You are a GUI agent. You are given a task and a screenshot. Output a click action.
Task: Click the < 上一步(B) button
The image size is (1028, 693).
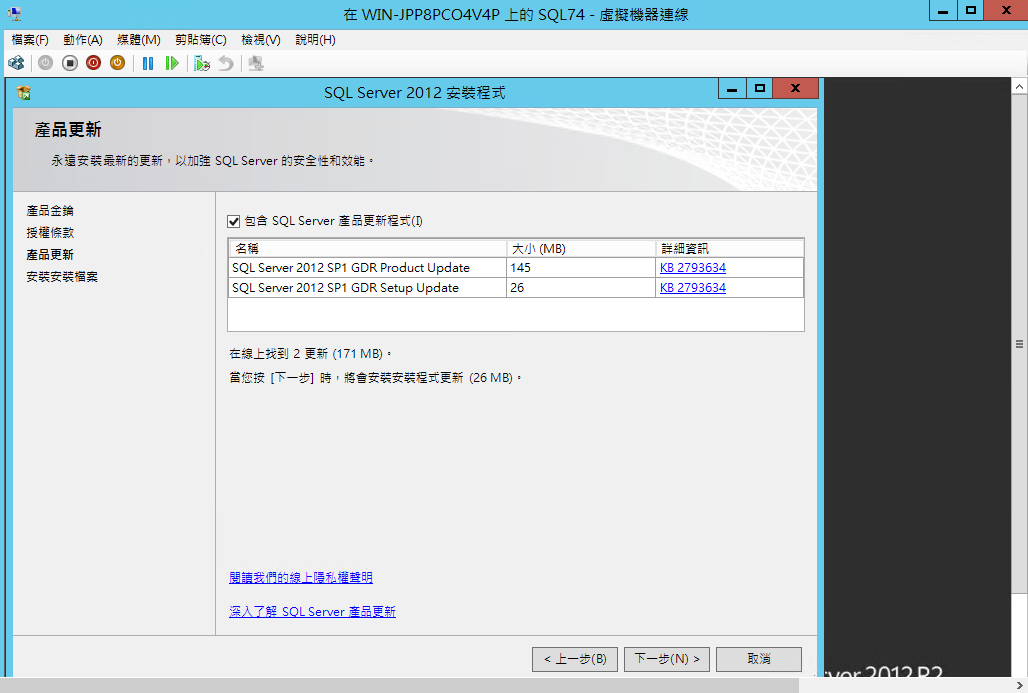coord(575,659)
